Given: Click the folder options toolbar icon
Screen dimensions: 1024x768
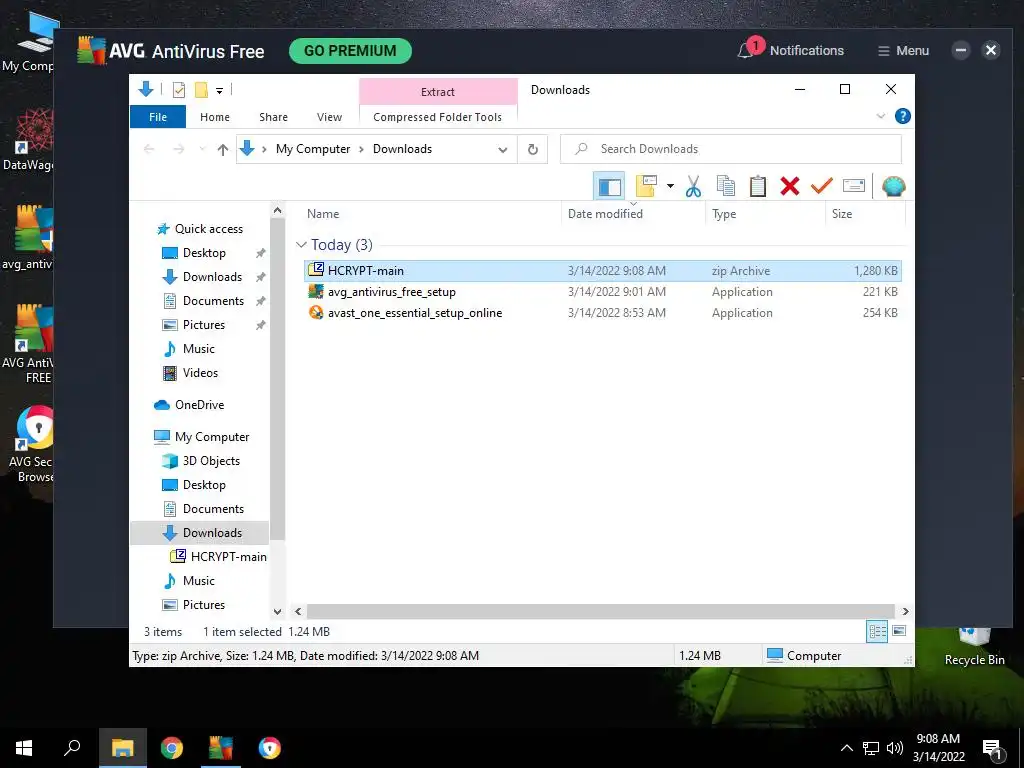Looking at the screenshot, I should (x=646, y=187).
